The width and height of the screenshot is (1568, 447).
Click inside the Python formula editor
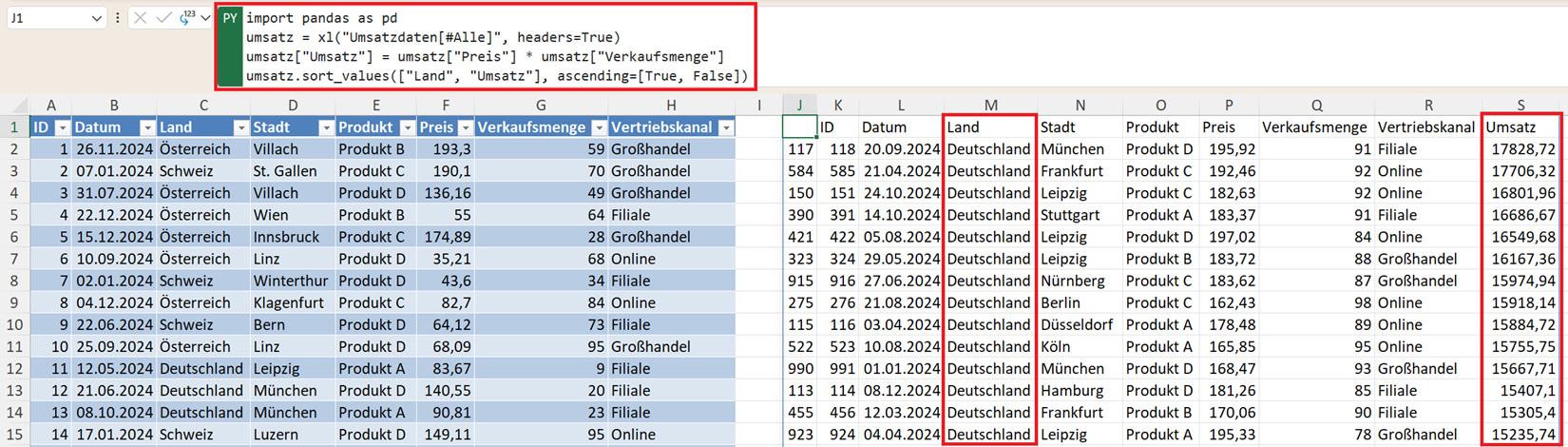[494, 47]
